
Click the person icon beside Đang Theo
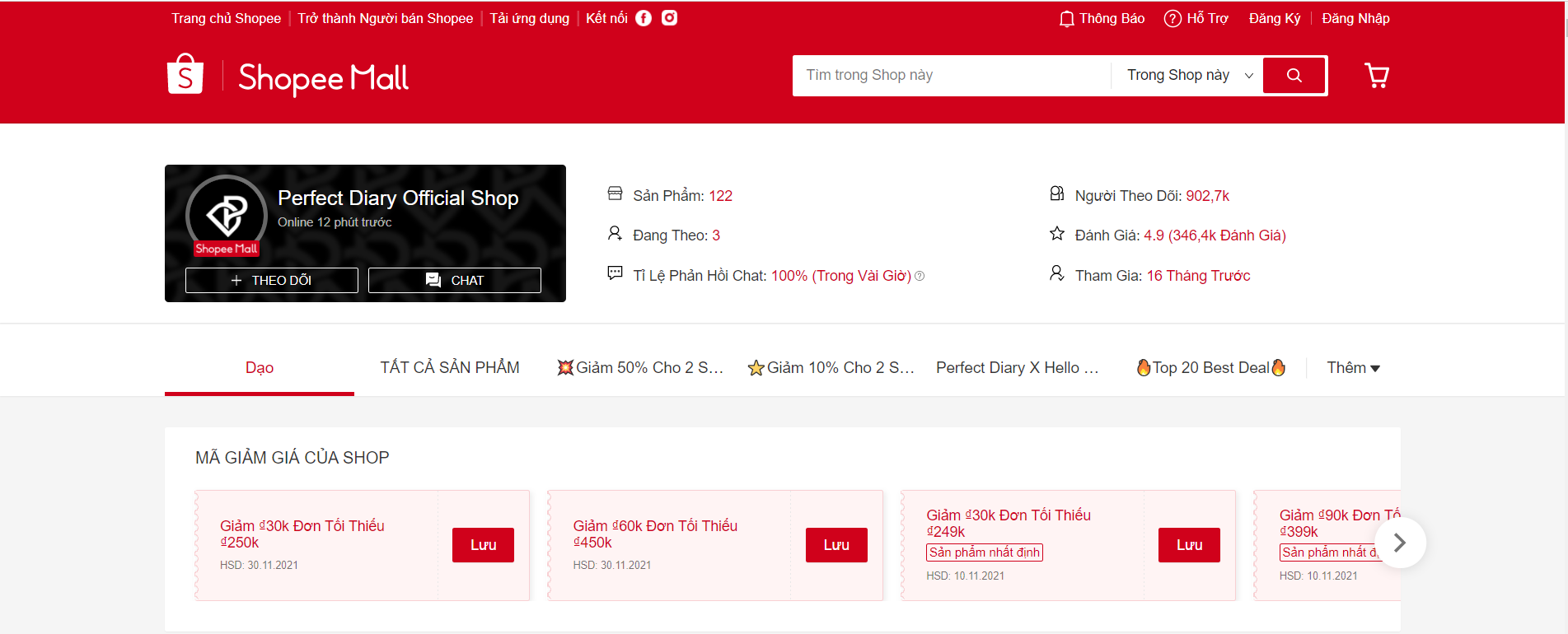click(615, 233)
